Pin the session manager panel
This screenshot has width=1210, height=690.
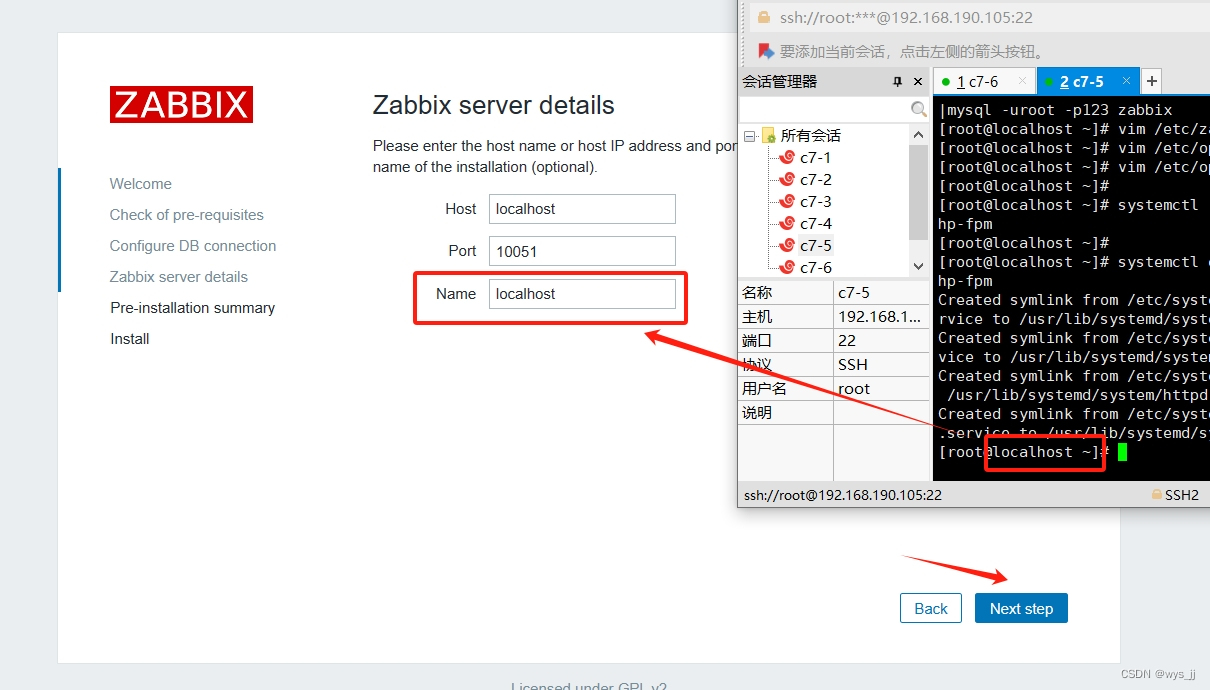click(897, 81)
